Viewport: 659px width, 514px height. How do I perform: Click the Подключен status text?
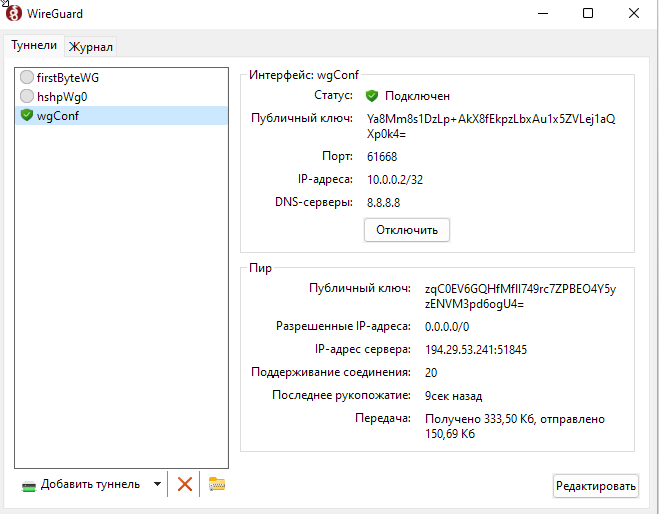(x=417, y=96)
